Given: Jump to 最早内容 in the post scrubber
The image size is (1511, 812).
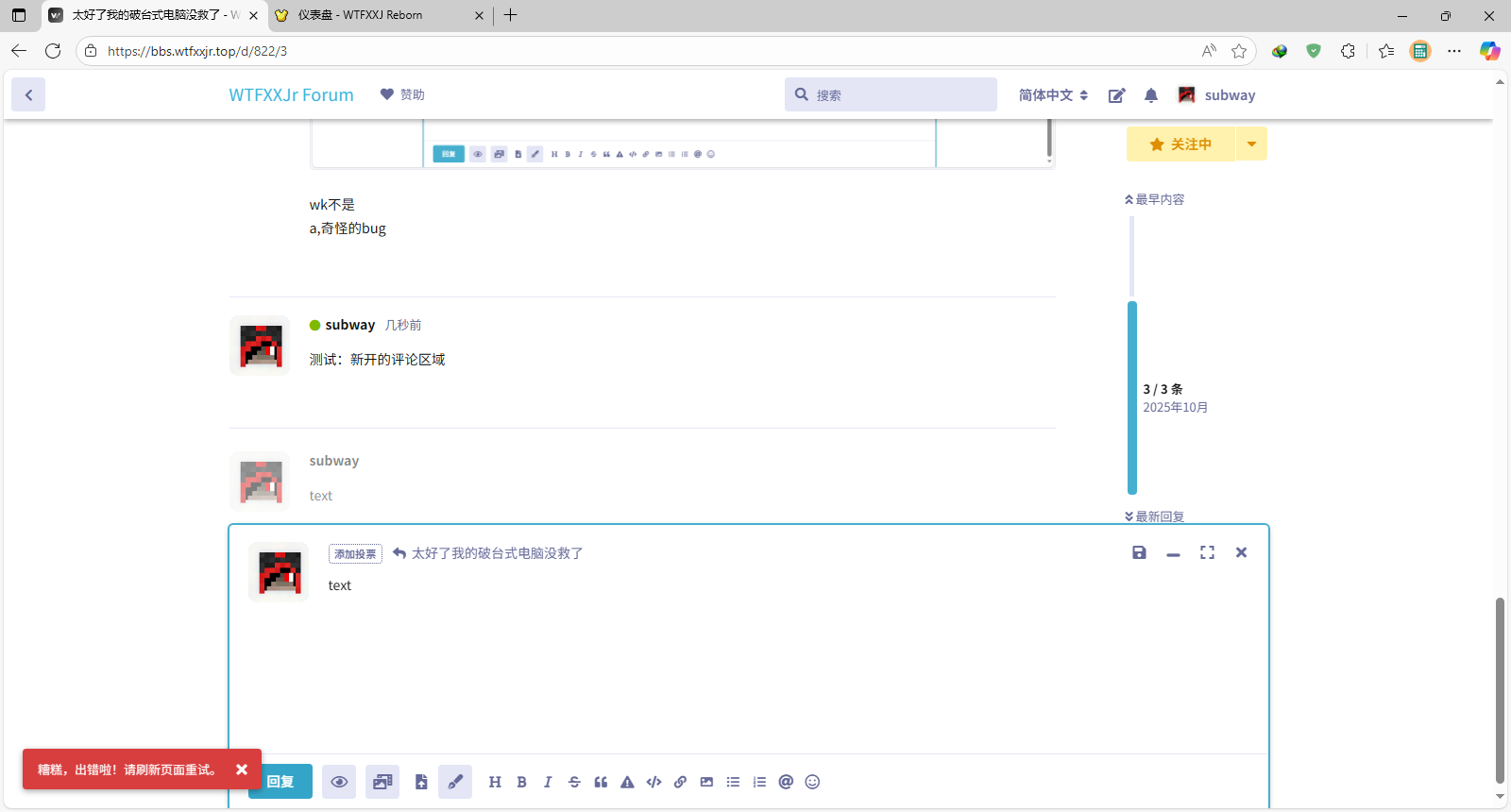Looking at the screenshot, I should (1155, 199).
